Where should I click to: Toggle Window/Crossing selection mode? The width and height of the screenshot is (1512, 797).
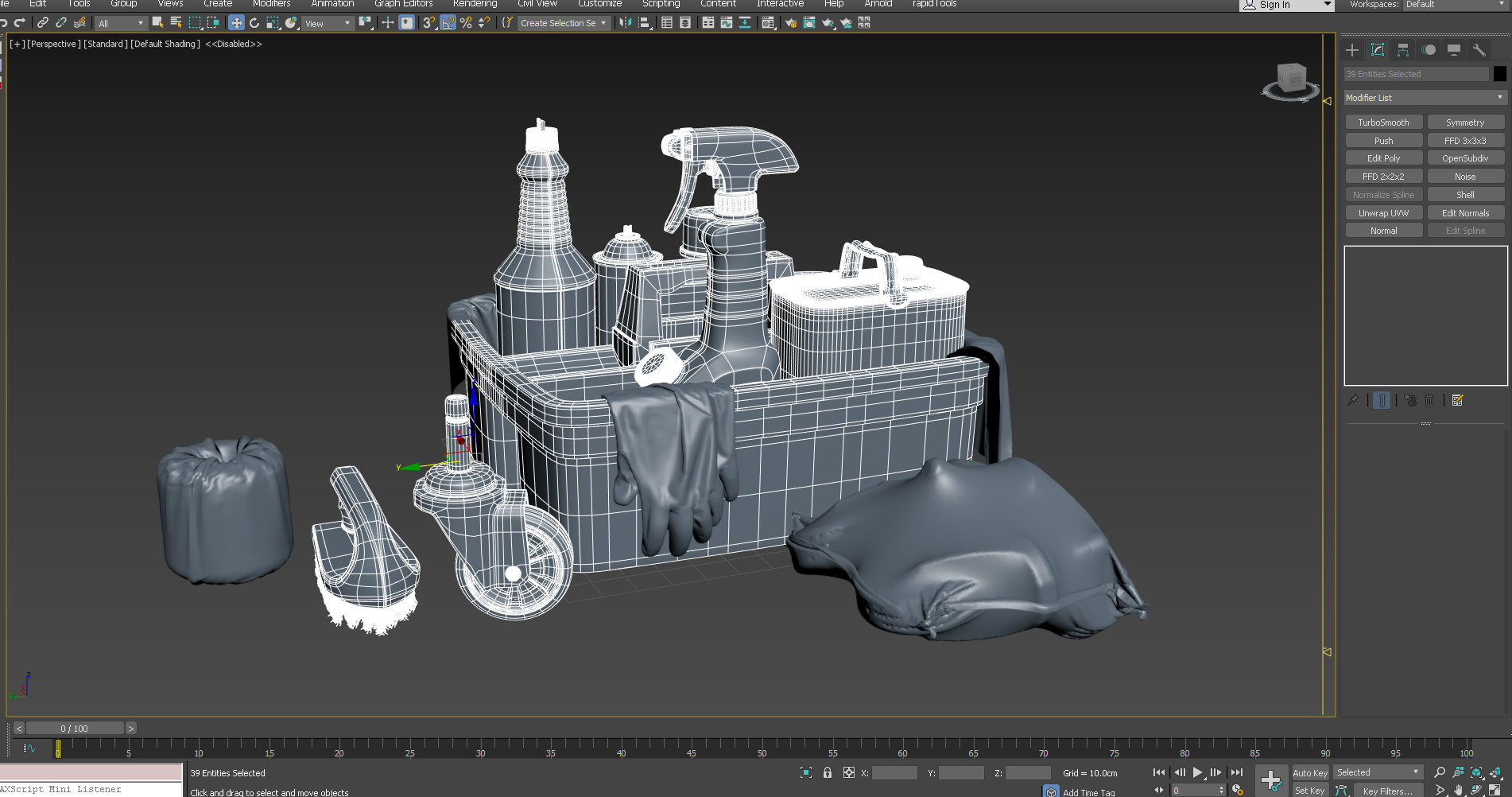pyautogui.click(x=213, y=23)
